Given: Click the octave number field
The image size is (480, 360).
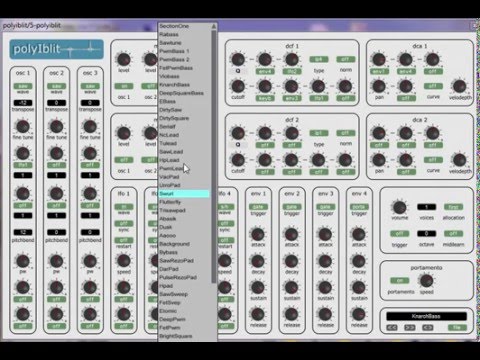Looking at the screenshot, I should click(x=426, y=234).
